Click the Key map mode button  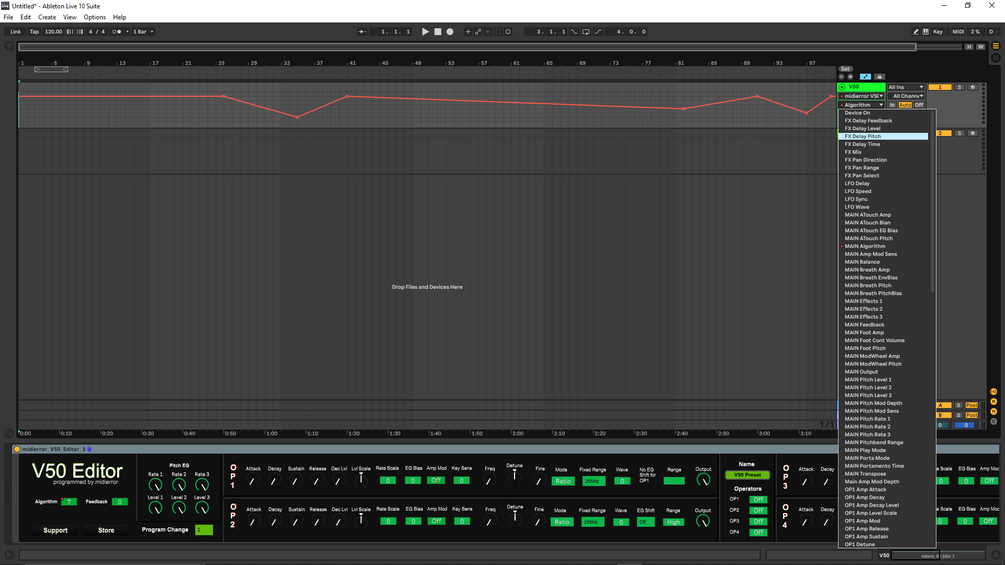click(938, 31)
